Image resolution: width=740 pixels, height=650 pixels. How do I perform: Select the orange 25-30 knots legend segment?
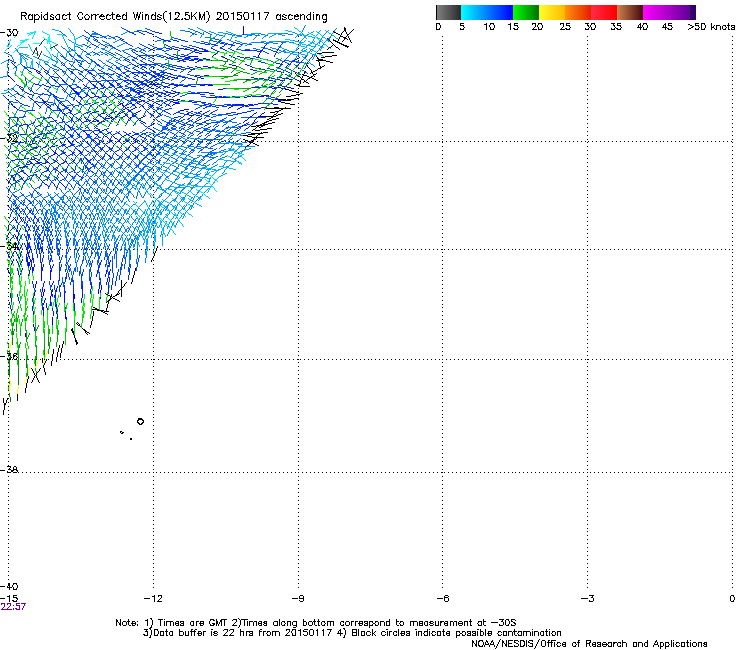tap(578, 12)
